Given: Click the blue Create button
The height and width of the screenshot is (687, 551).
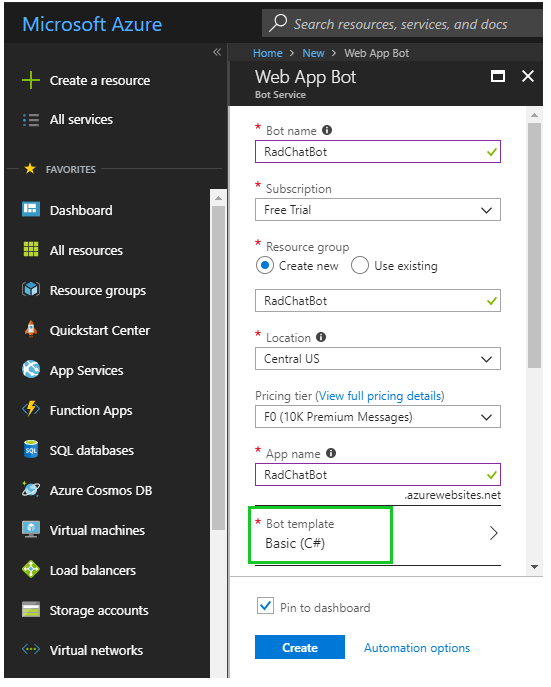Looking at the screenshot, I should coord(300,647).
